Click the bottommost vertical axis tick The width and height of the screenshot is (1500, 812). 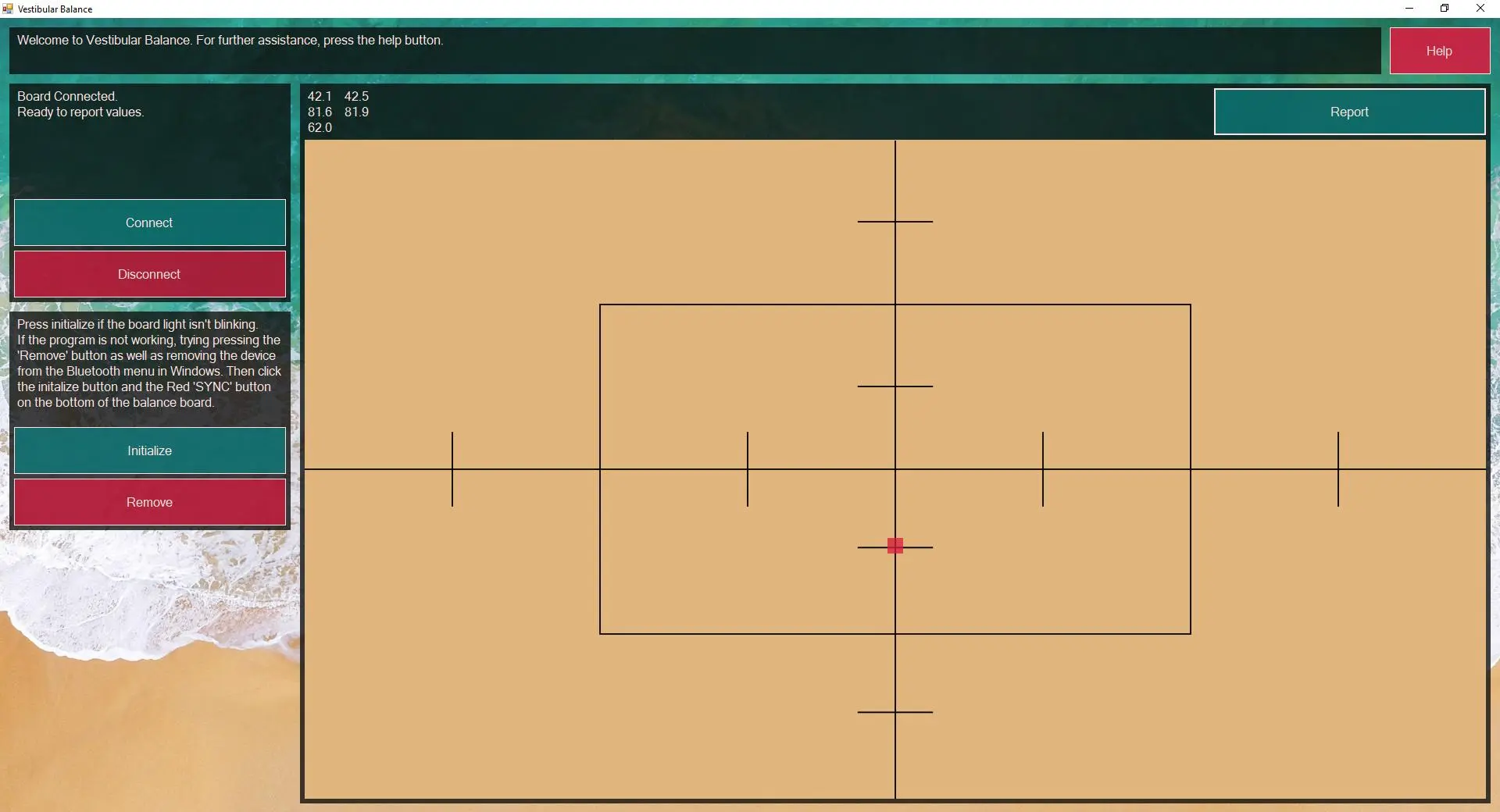pos(895,712)
